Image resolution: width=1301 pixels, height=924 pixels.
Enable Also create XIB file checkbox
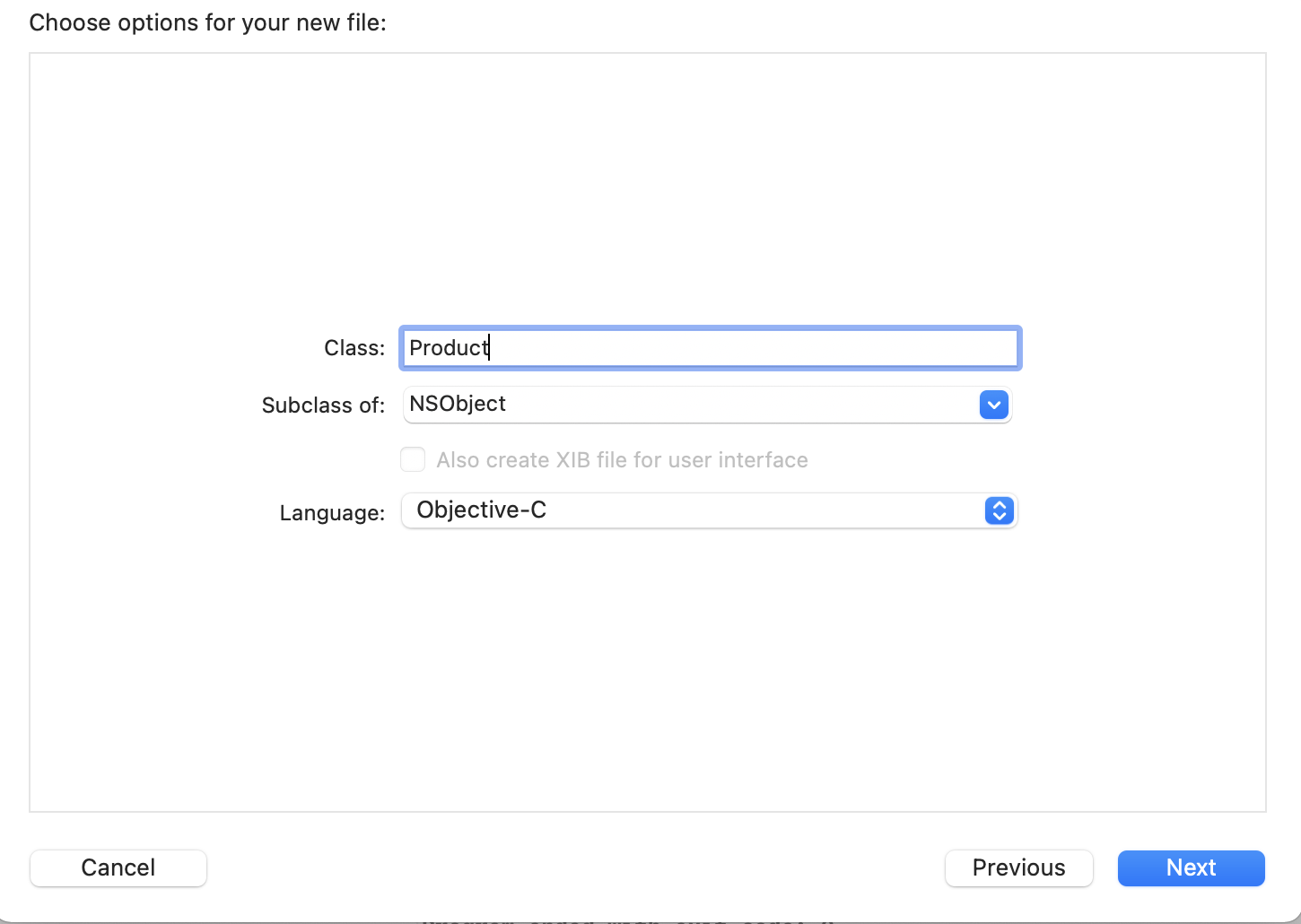[x=413, y=460]
